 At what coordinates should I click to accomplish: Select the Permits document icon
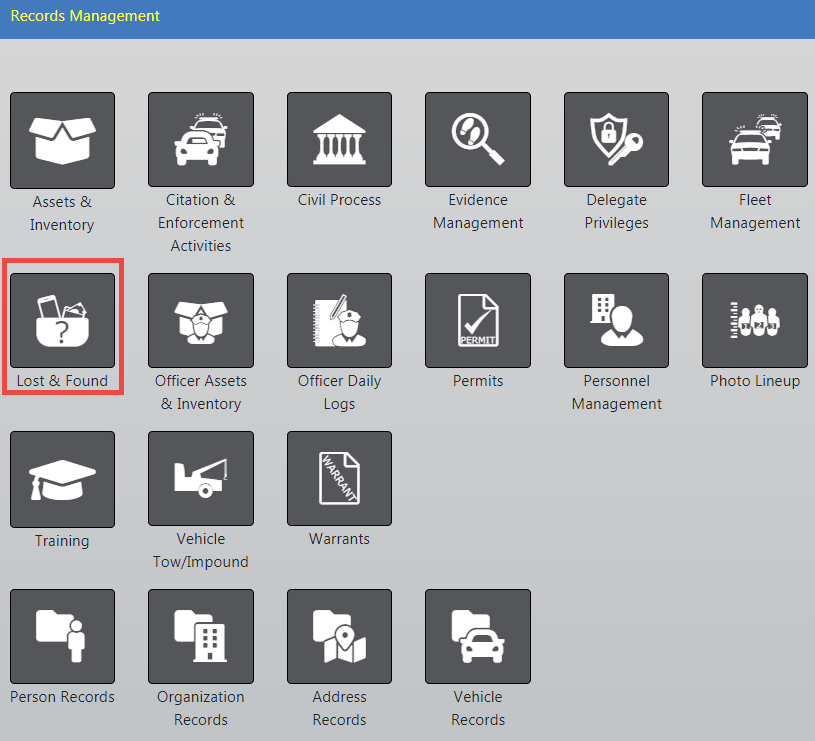(x=478, y=321)
